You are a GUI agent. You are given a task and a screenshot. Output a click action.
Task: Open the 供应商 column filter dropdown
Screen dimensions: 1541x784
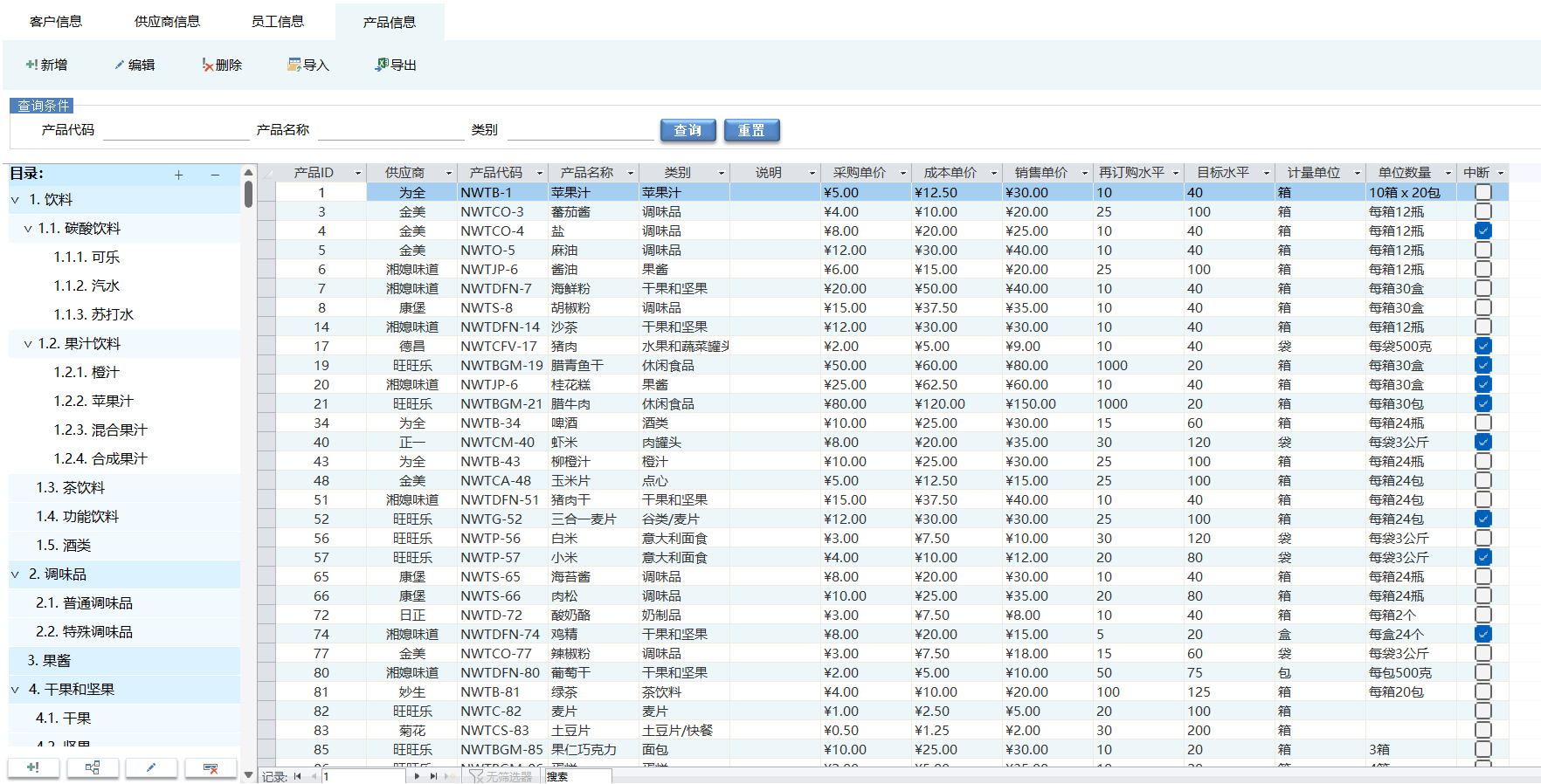coord(449,173)
